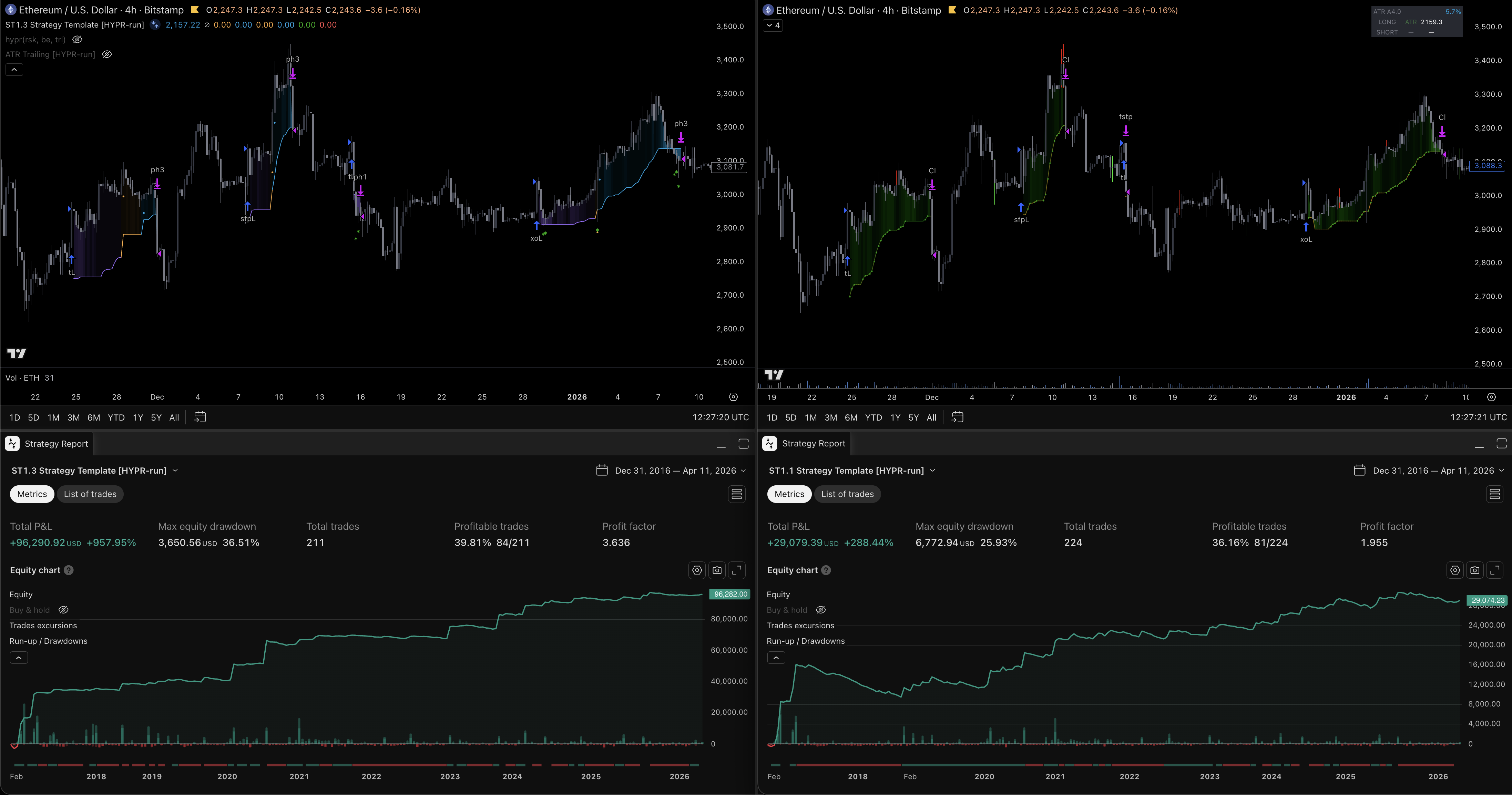The height and width of the screenshot is (795, 1512).
Task: Open right Equity chart help icon
Action: pyautogui.click(x=826, y=570)
